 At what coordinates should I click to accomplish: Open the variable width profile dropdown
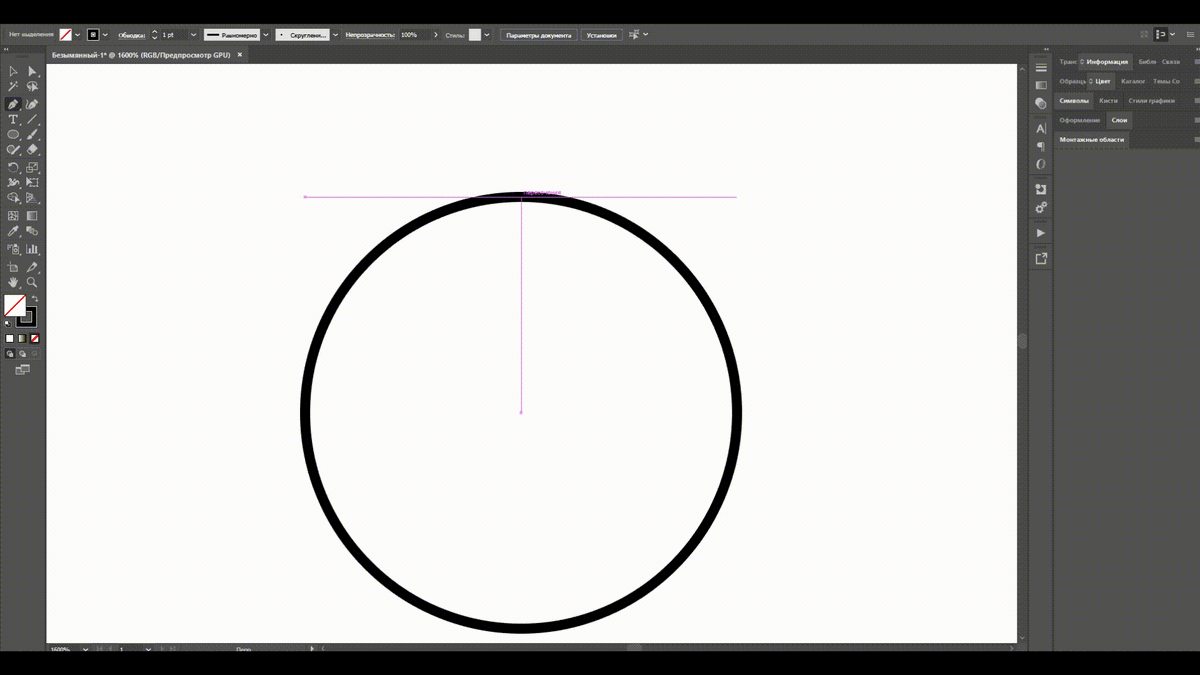point(266,35)
